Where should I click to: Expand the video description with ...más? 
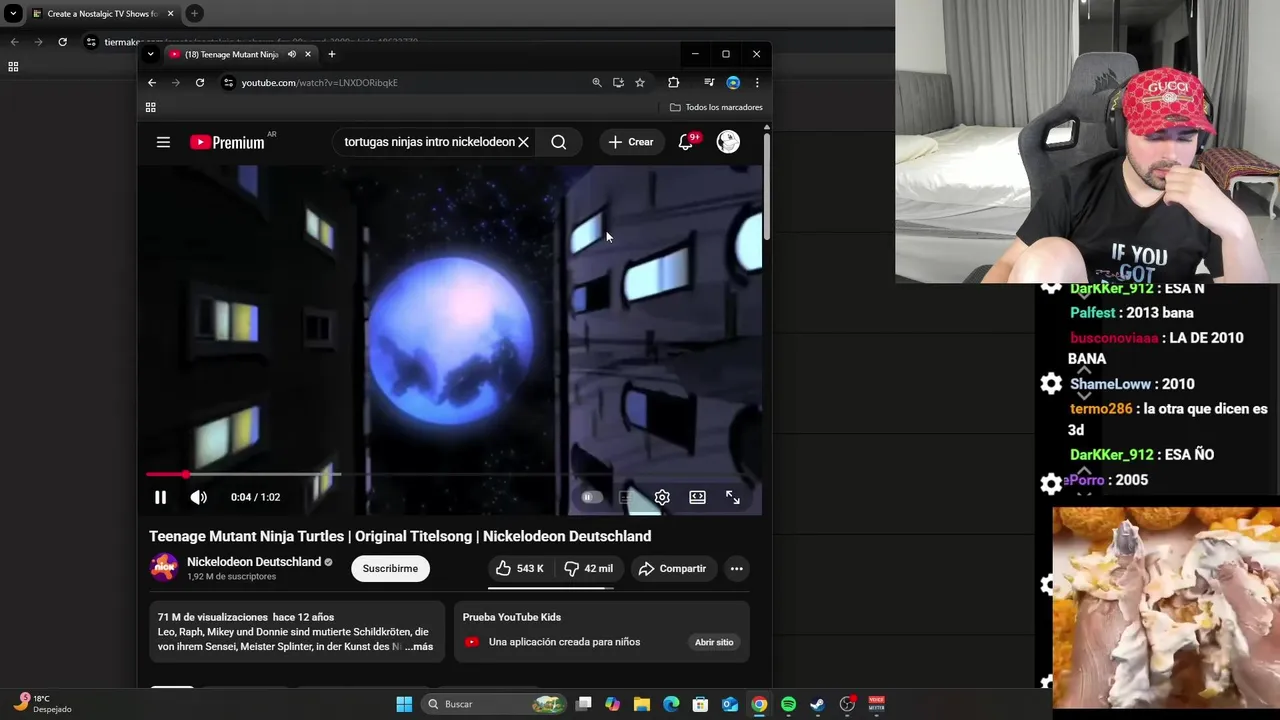click(x=419, y=647)
